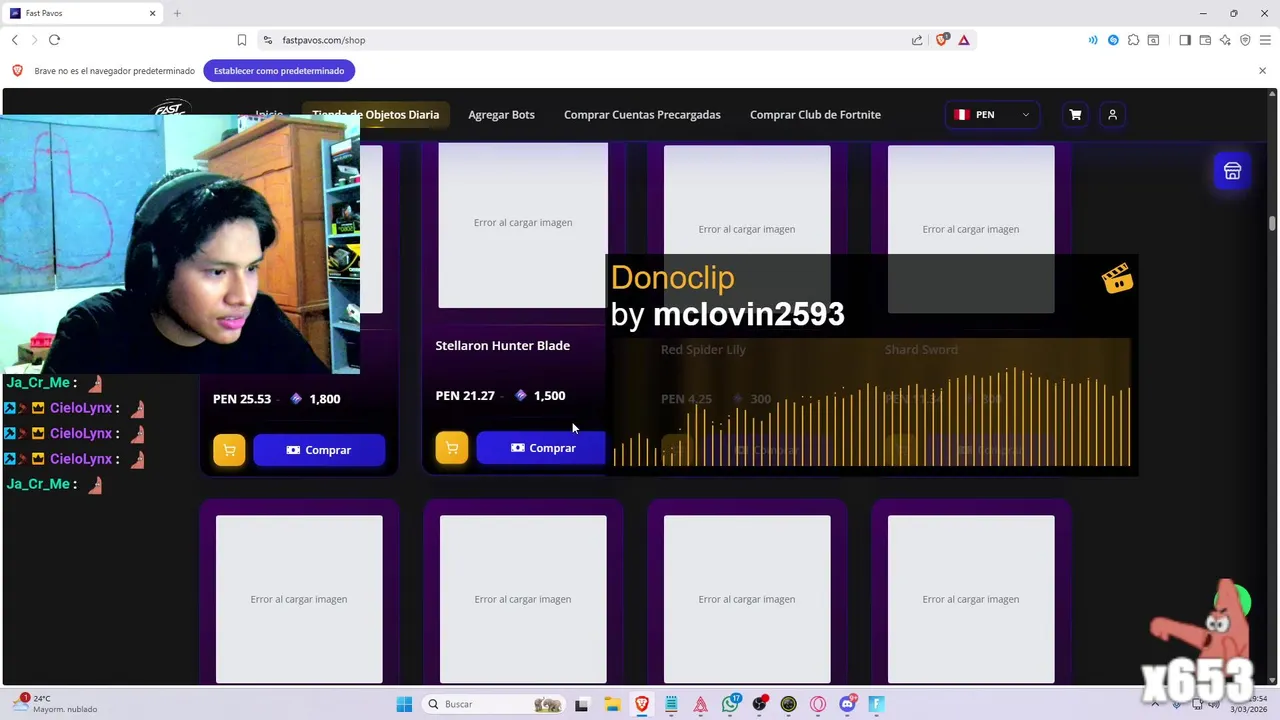The image size is (1280, 720).
Task: Click the PEN 25.53 price
Action: pos(242,399)
